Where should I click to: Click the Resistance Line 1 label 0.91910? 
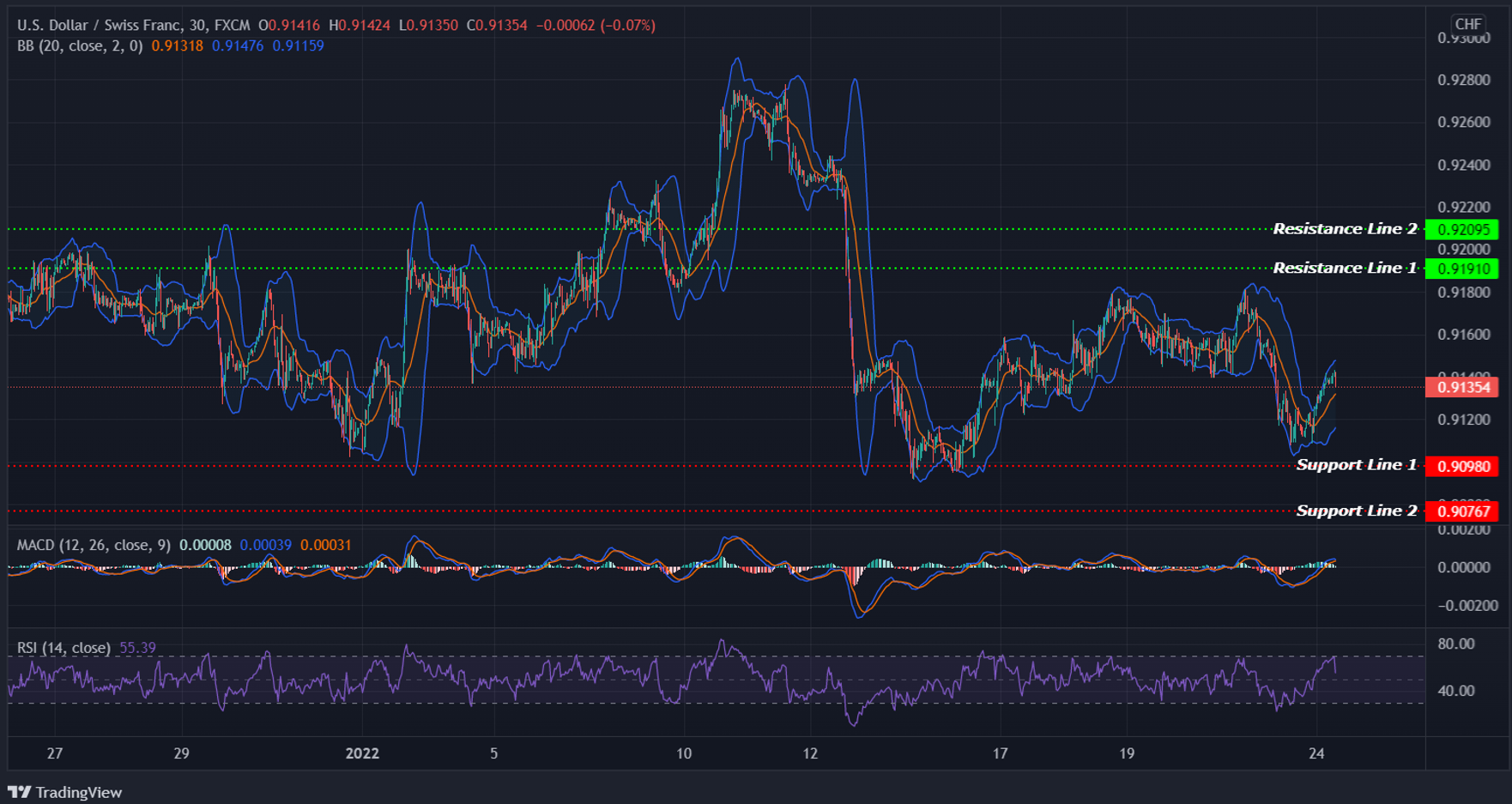click(1463, 269)
